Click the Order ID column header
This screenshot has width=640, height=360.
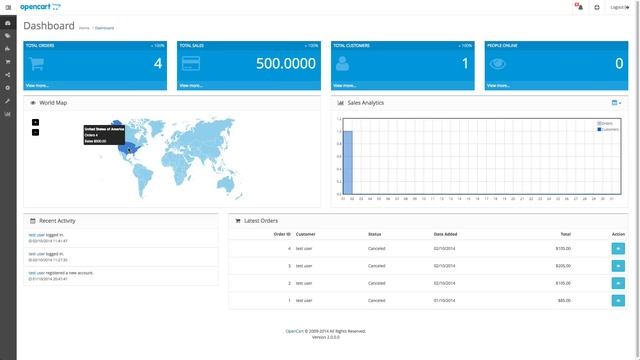point(282,234)
